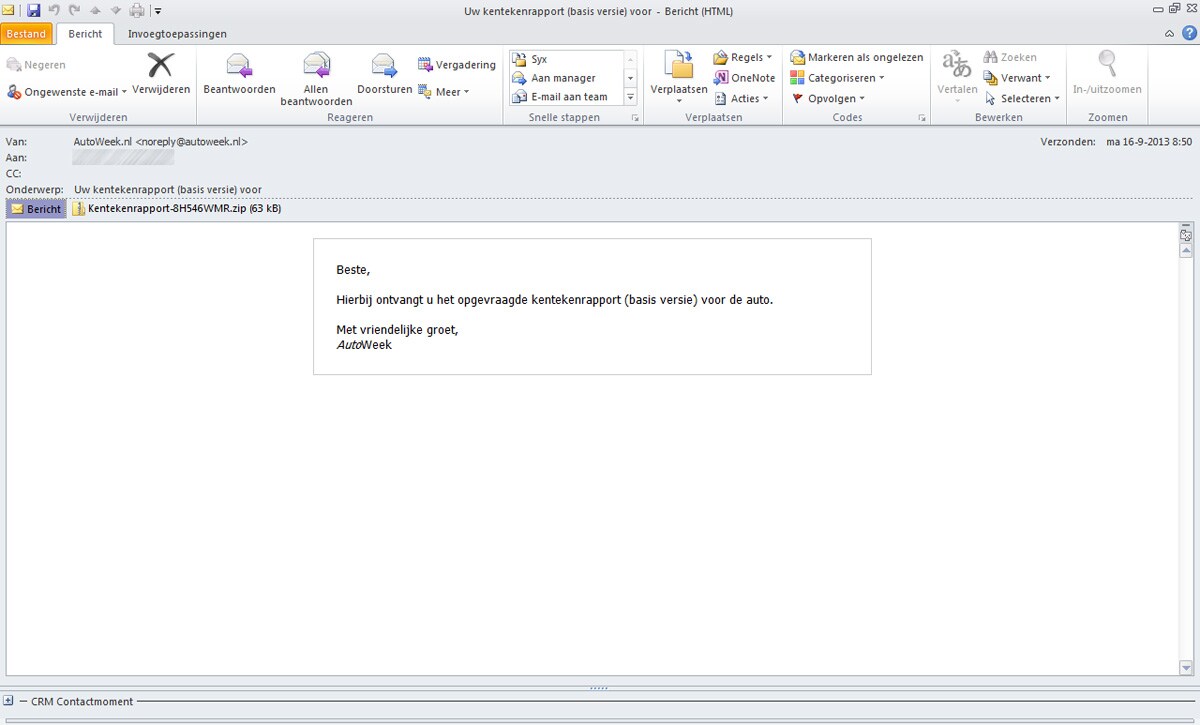The height and width of the screenshot is (725, 1200).
Task: Click the Vergadering meeting icon
Action: [425, 65]
